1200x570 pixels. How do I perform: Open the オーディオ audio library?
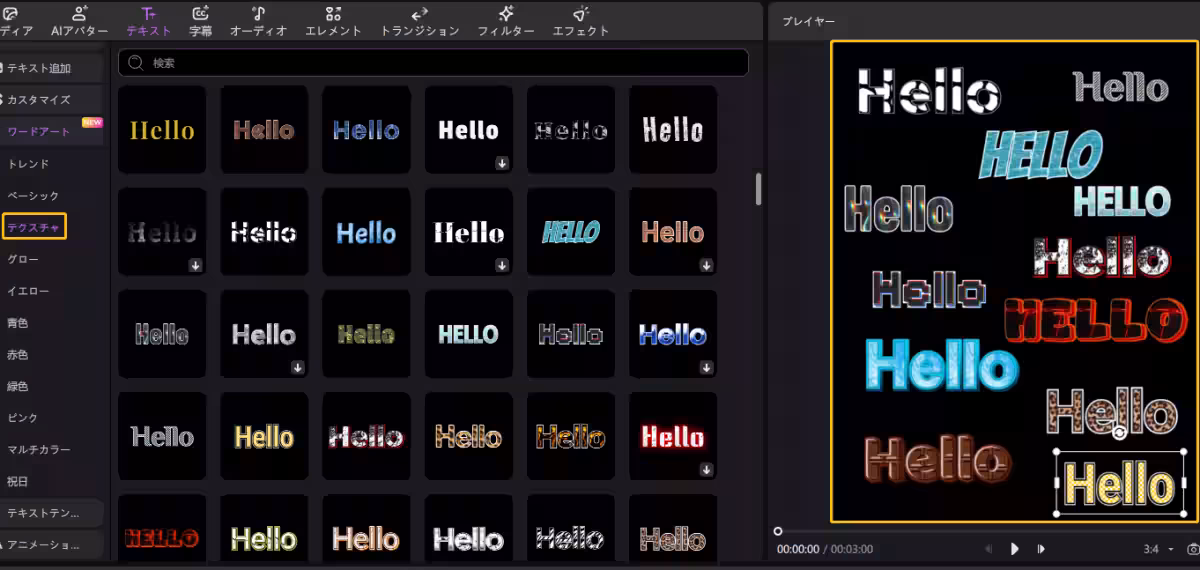[x=258, y=20]
